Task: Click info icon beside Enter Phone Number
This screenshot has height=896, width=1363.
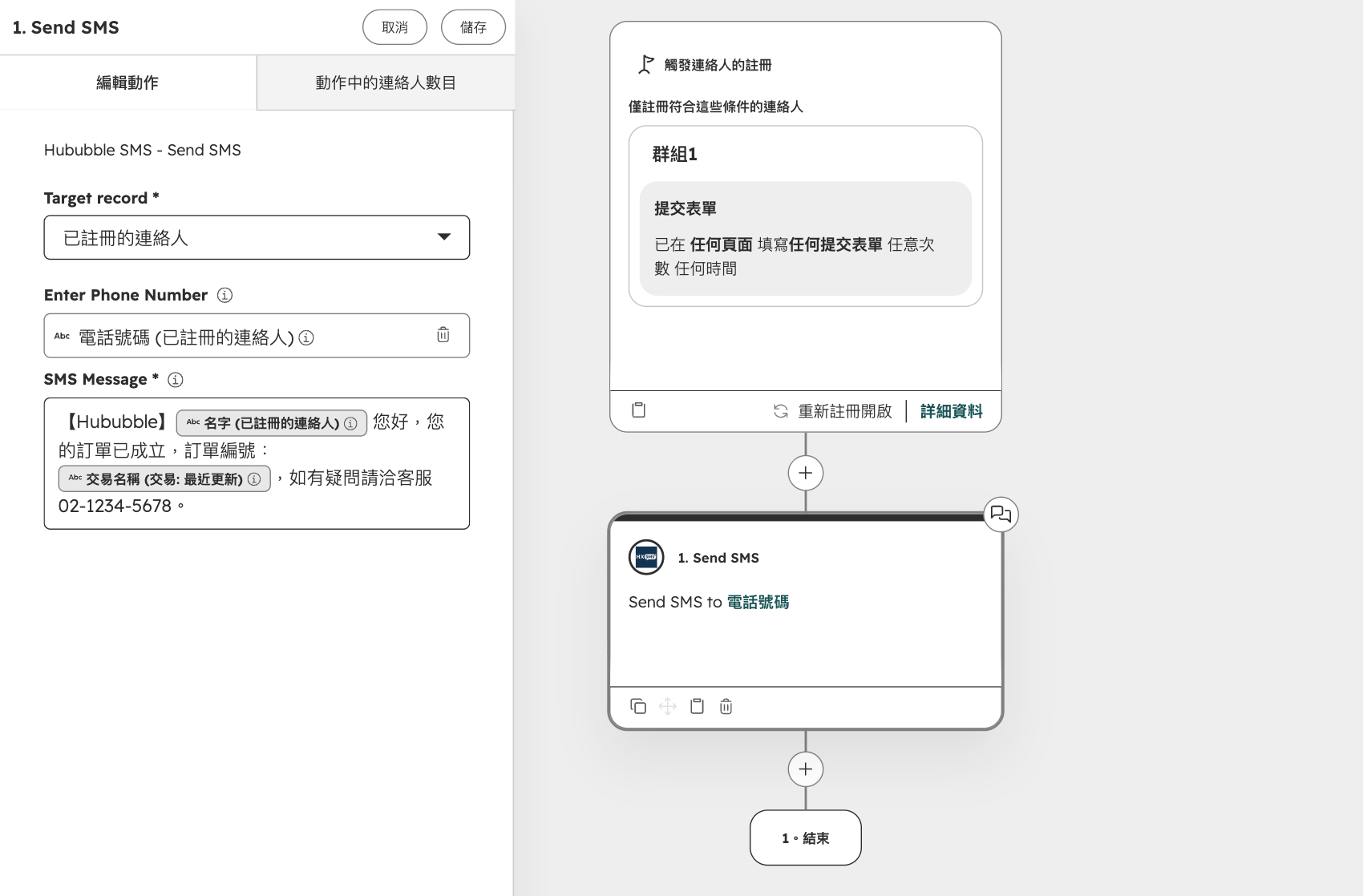Action: coord(225,295)
